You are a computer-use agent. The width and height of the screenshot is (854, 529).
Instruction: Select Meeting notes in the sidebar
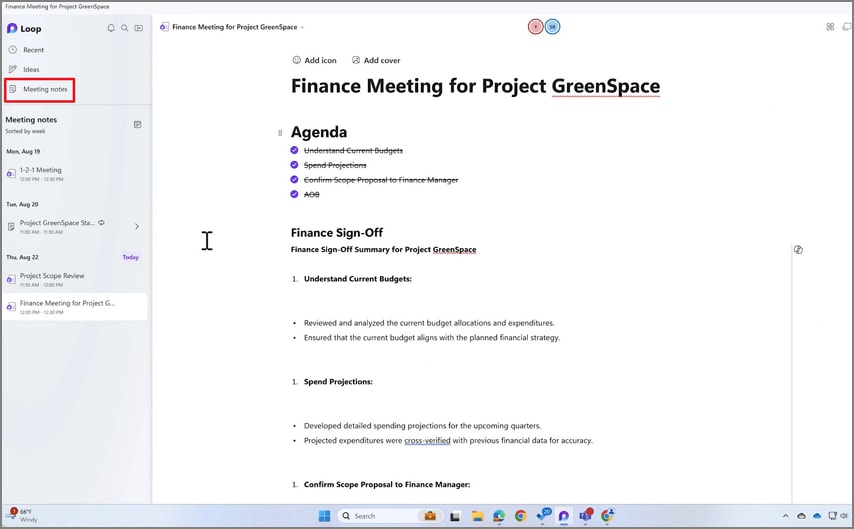click(39, 89)
